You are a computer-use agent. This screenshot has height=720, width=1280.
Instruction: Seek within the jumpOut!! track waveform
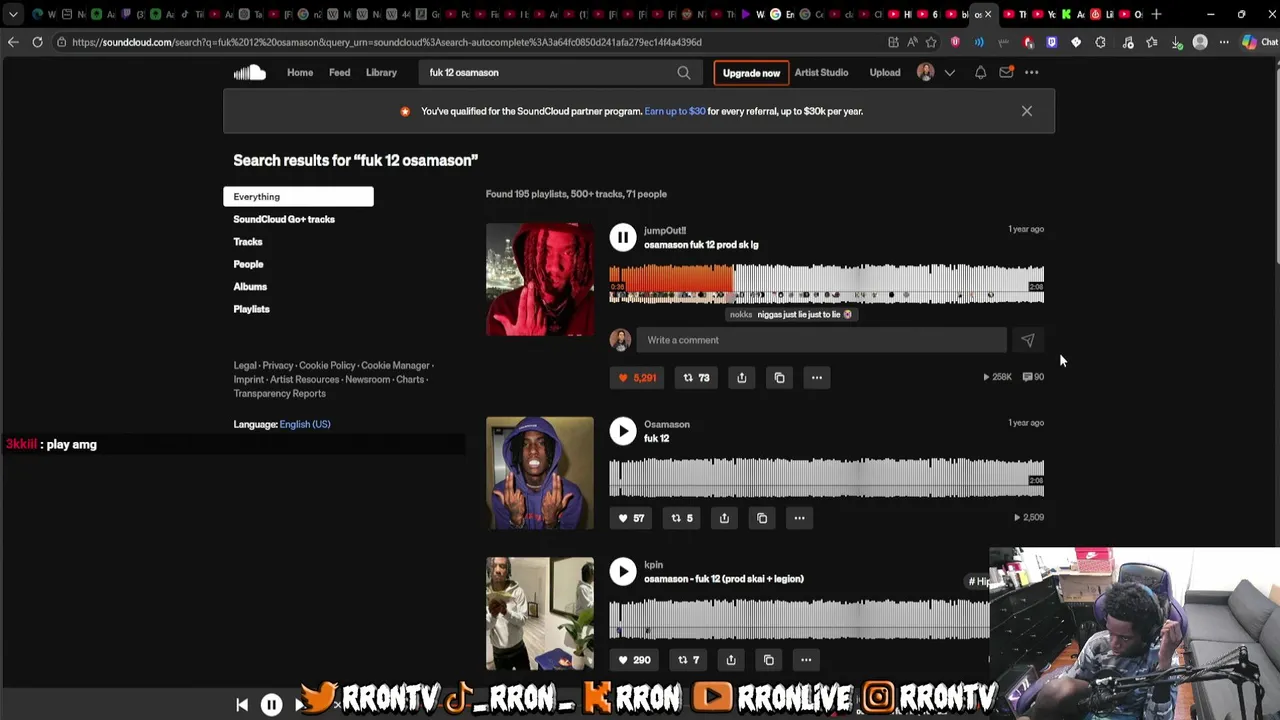click(x=826, y=284)
